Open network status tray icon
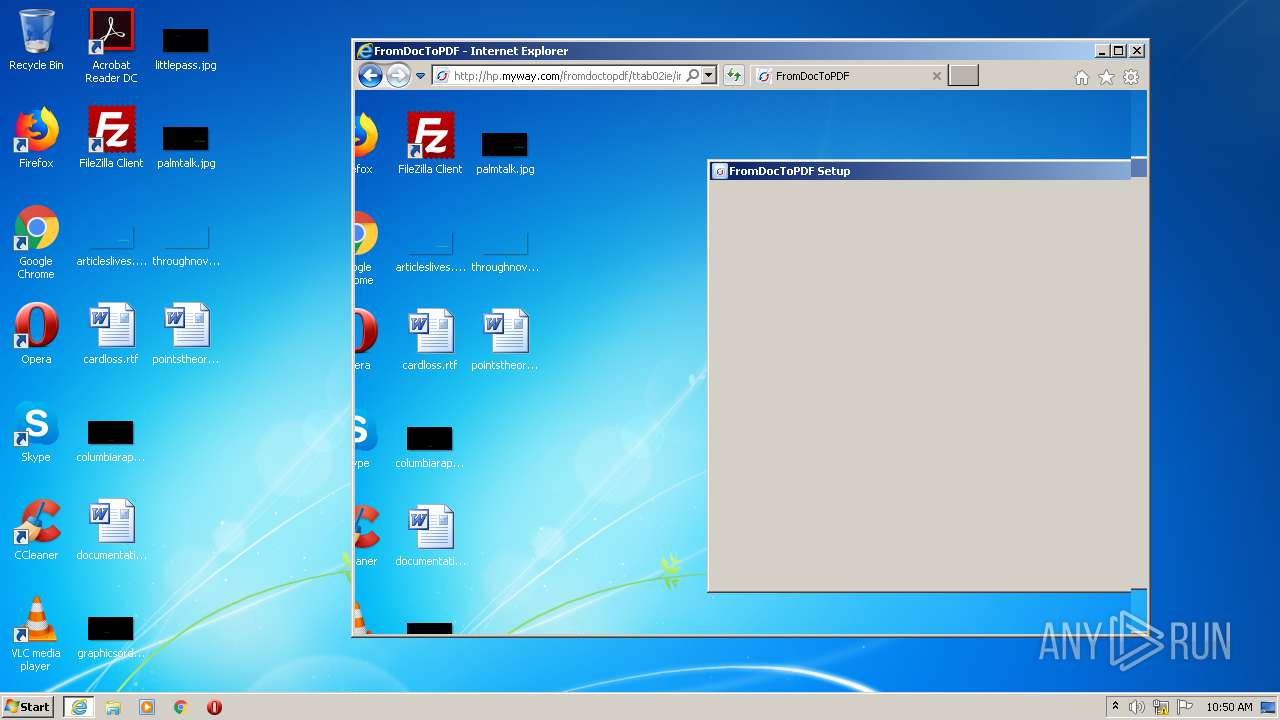The width and height of the screenshot is (1280, 720). tap(1161, 707)
